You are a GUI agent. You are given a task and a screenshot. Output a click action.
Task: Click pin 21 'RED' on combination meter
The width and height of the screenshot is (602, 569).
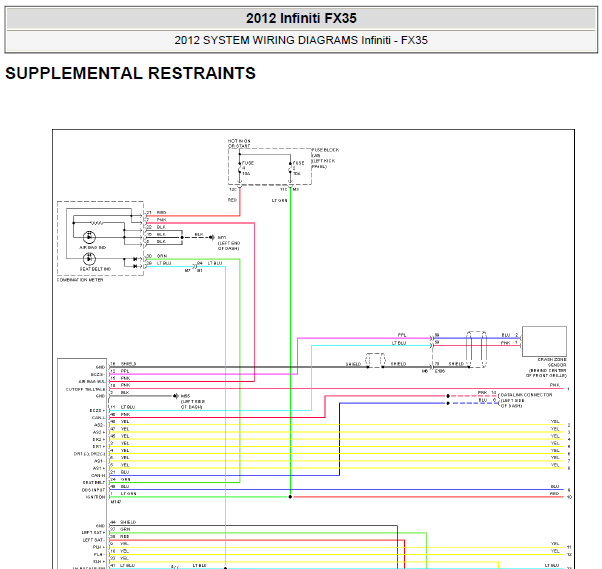(x=157, y=212)
